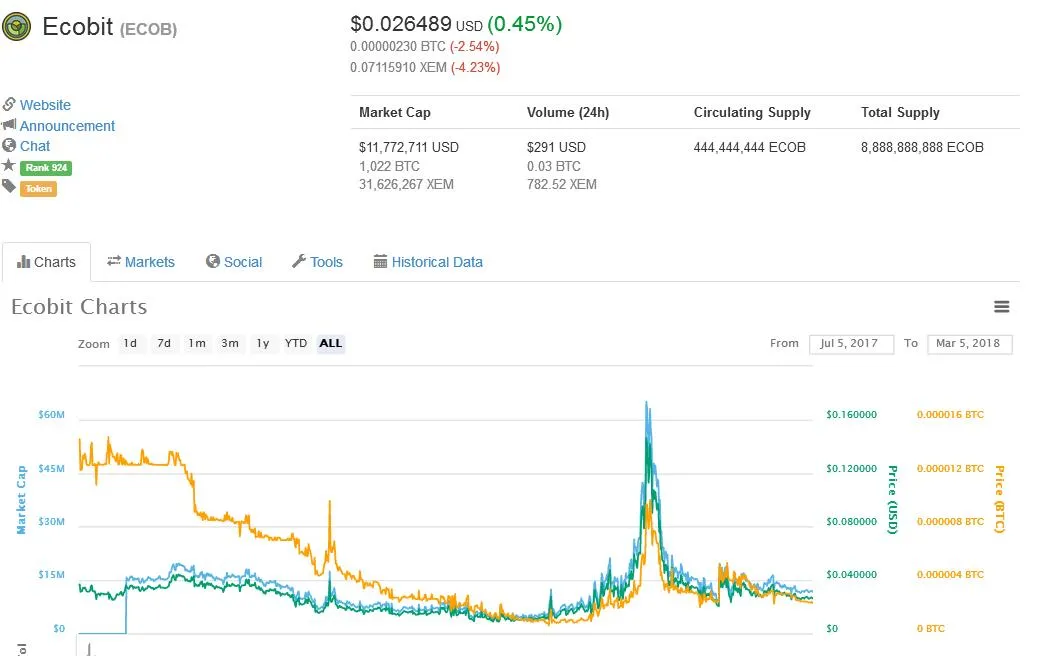Set chart zoom to 1d
The image size is (1038, 656).
pos(130,344)
